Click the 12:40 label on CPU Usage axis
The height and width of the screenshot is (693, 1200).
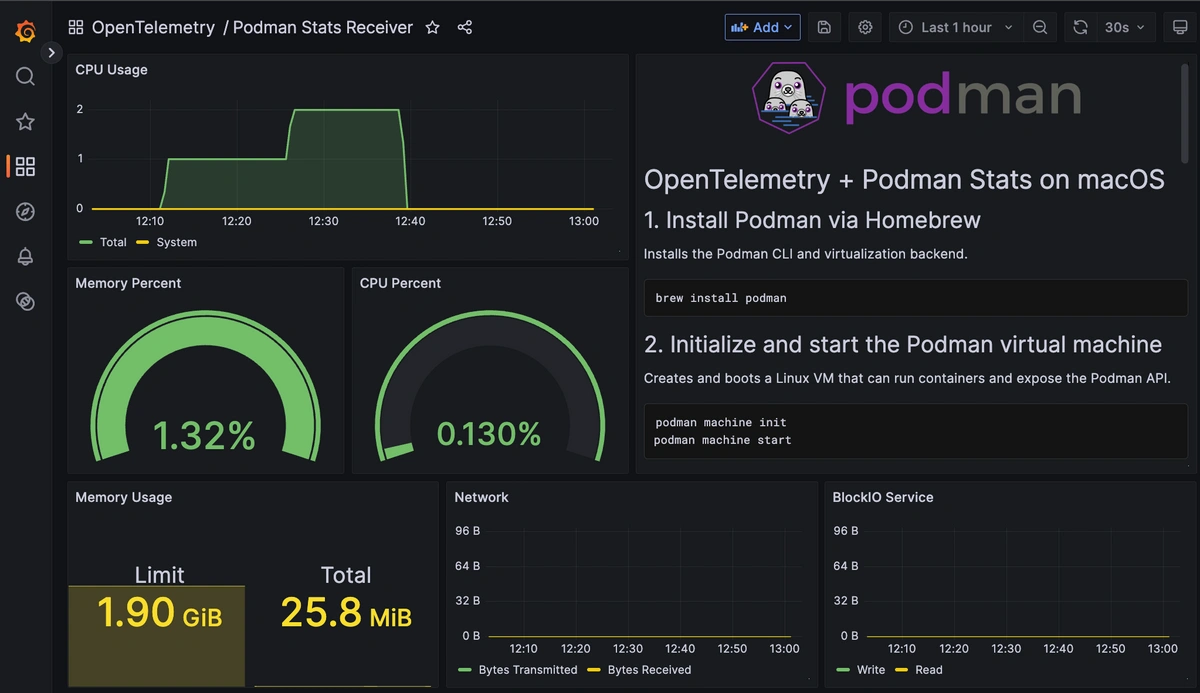click(x=410, y=221)
